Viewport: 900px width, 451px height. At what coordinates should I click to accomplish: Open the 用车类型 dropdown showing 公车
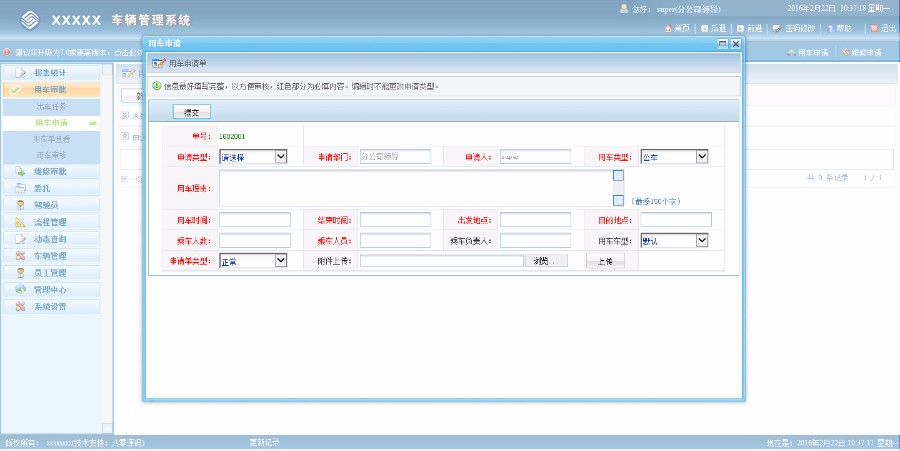(674, 157)
